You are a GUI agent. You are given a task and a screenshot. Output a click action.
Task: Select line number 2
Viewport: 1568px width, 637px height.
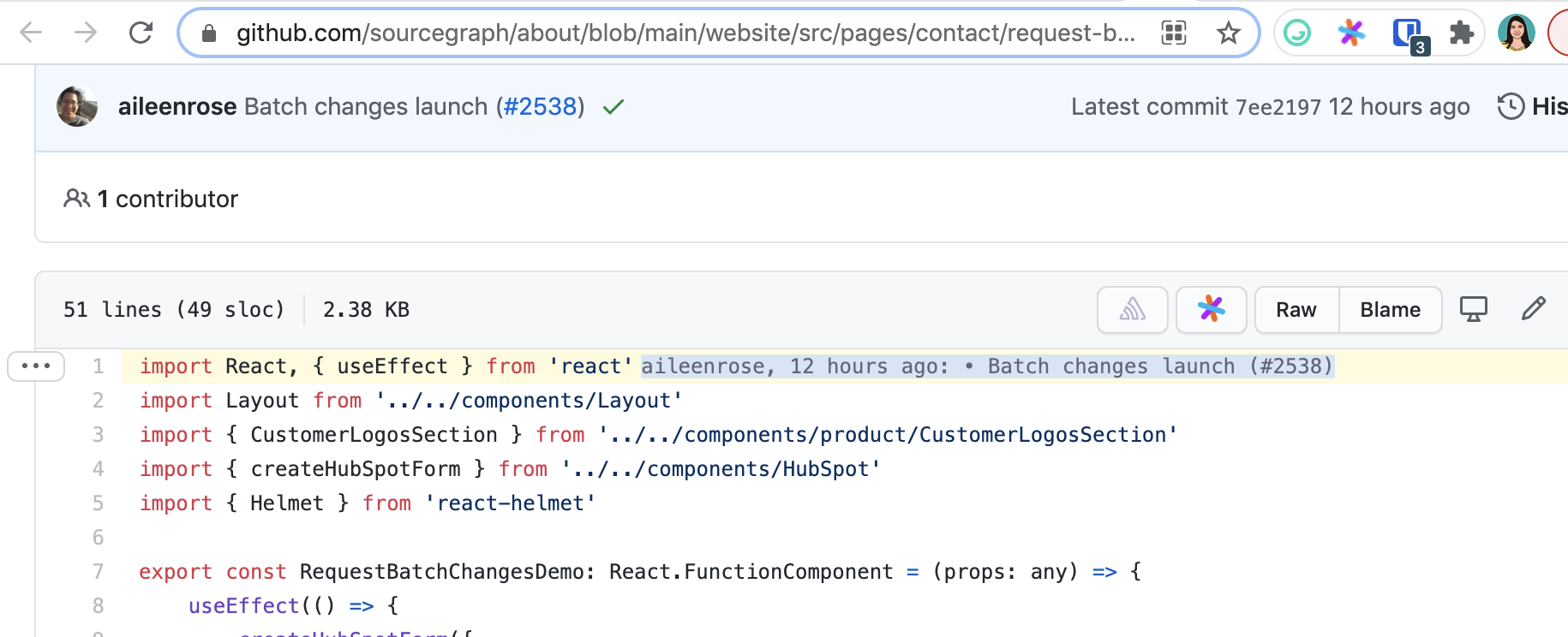click(98, 401)
